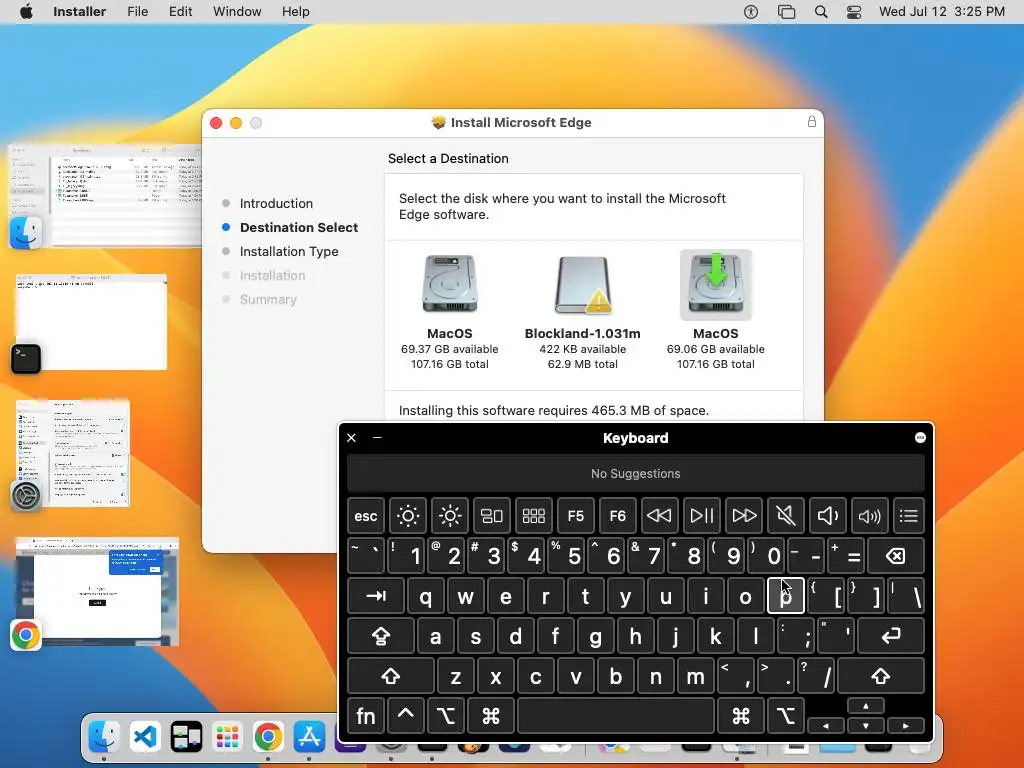Screen dimensions: 1024x768
Task: Tap the right shift key
Action: tap(880, 676)
